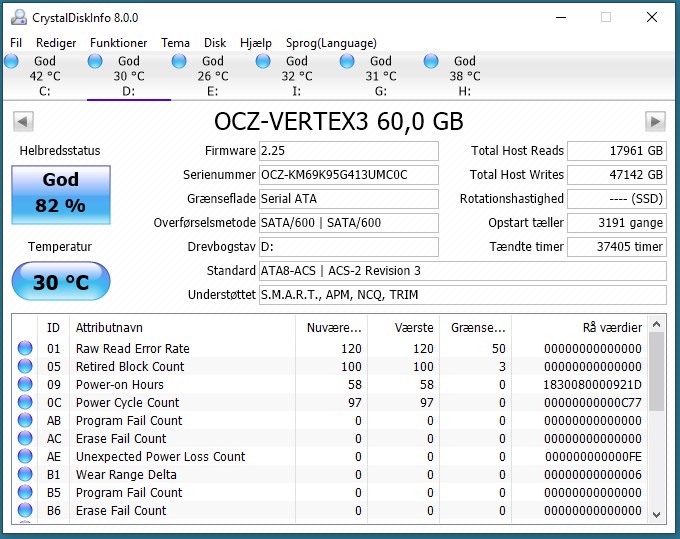Click the status orb in row B6
680x539 pixels.
(x=25, y=510)
